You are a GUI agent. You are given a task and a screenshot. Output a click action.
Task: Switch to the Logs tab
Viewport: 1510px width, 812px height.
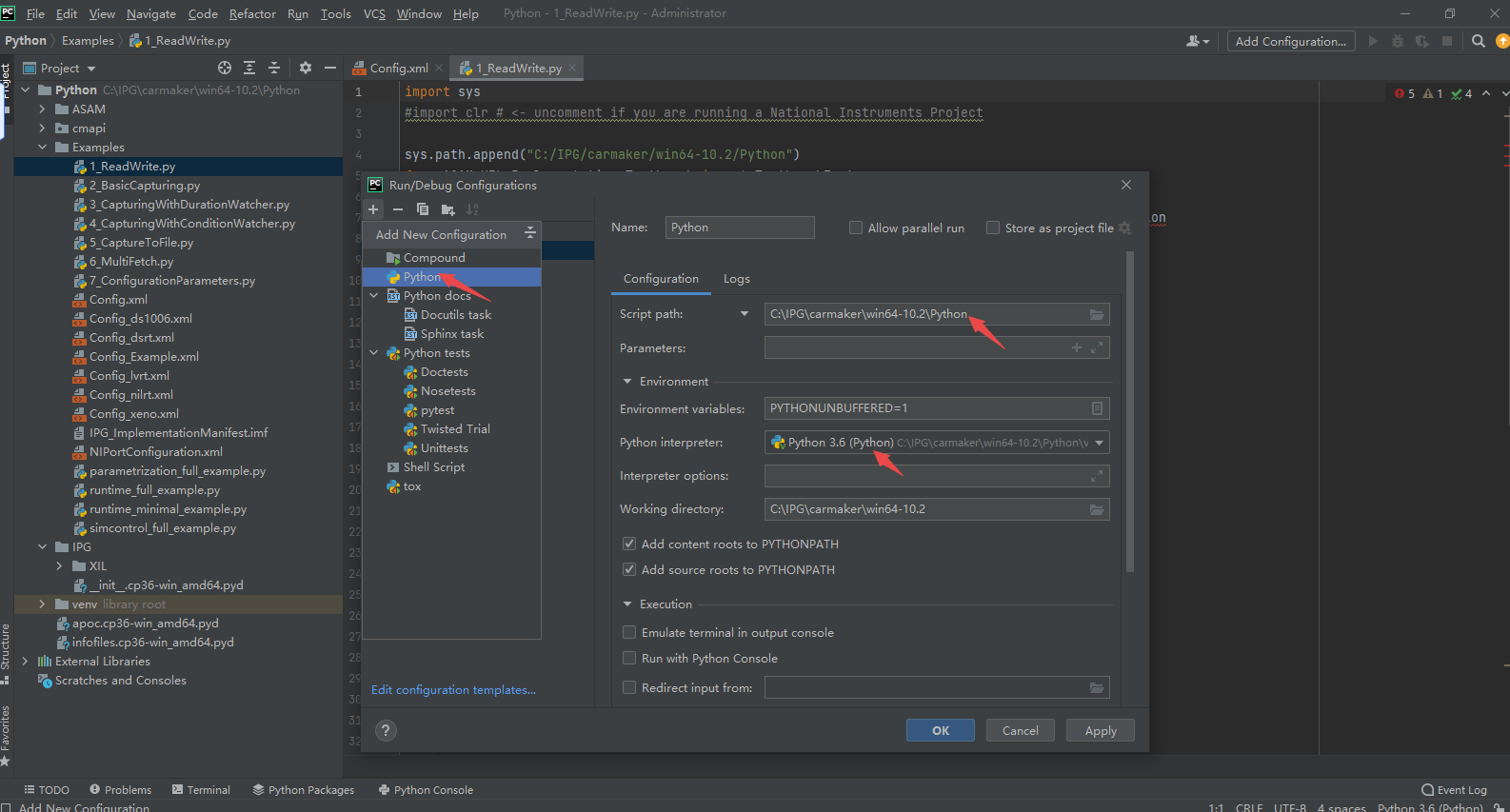point(737,279)
